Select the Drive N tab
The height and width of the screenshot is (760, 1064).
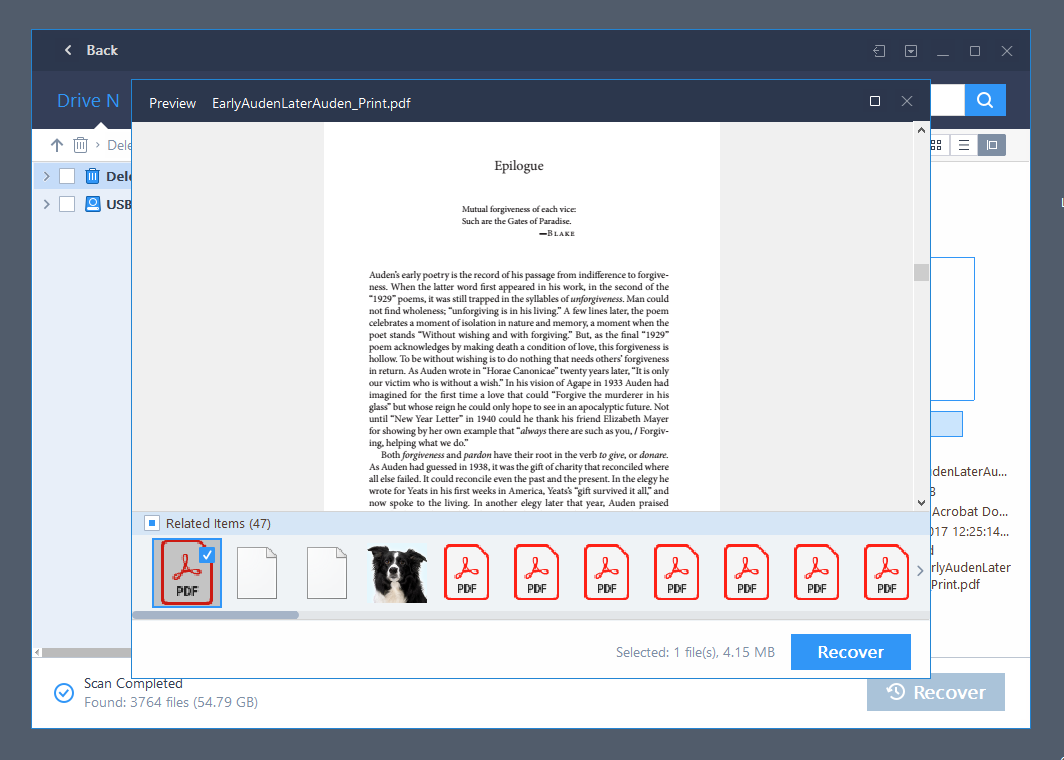[x=88, y=100]
